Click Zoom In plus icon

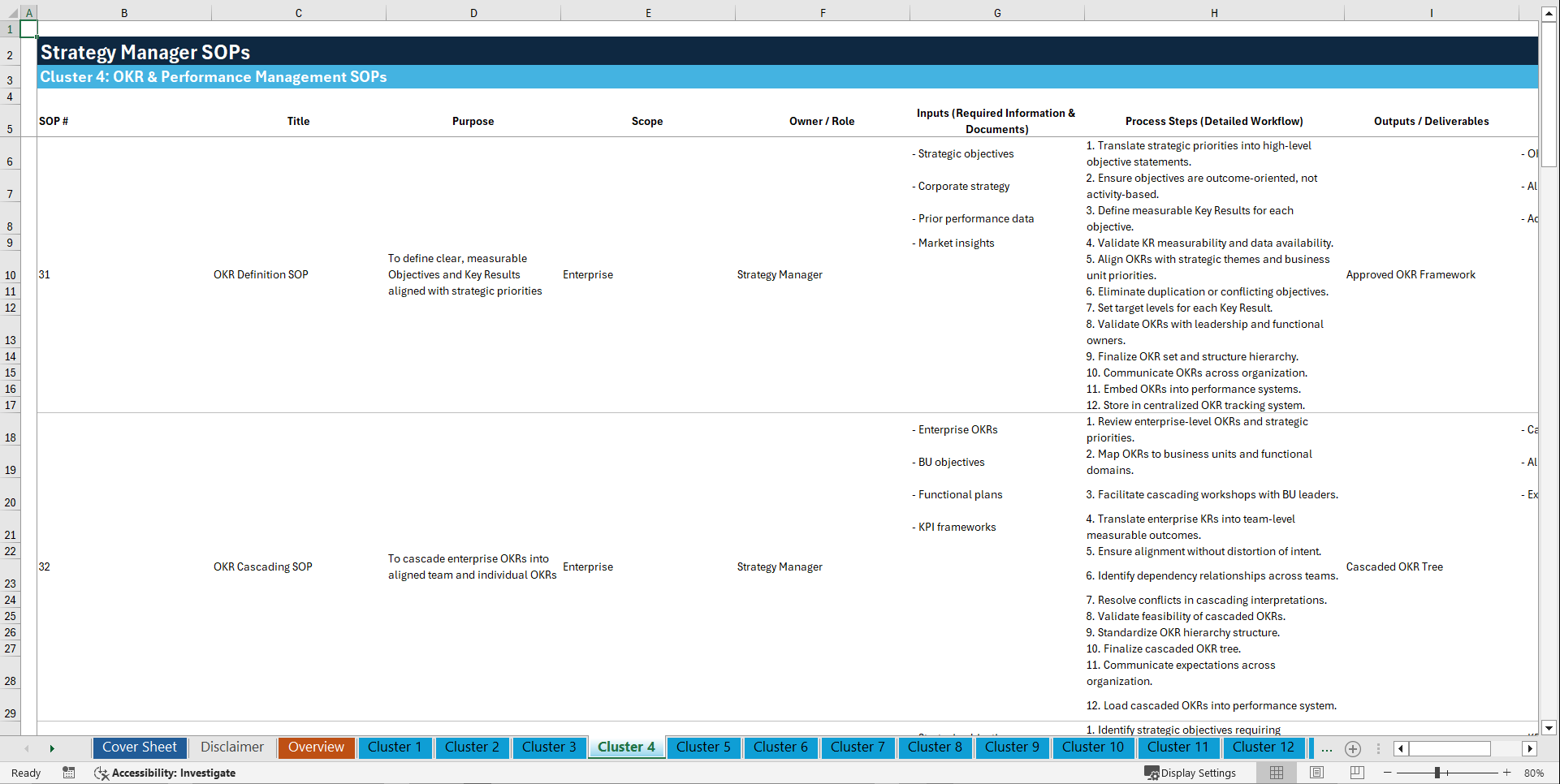1507,773
